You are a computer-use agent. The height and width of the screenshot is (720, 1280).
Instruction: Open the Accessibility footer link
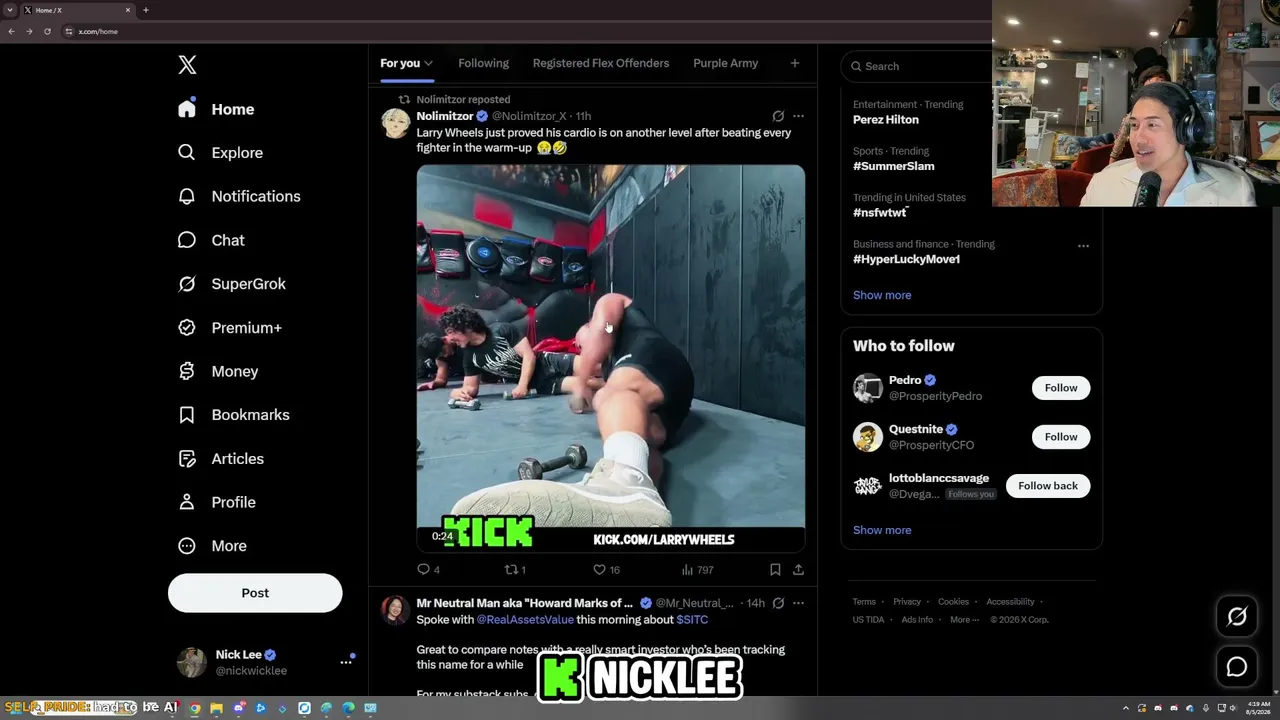coord(1010,602)
